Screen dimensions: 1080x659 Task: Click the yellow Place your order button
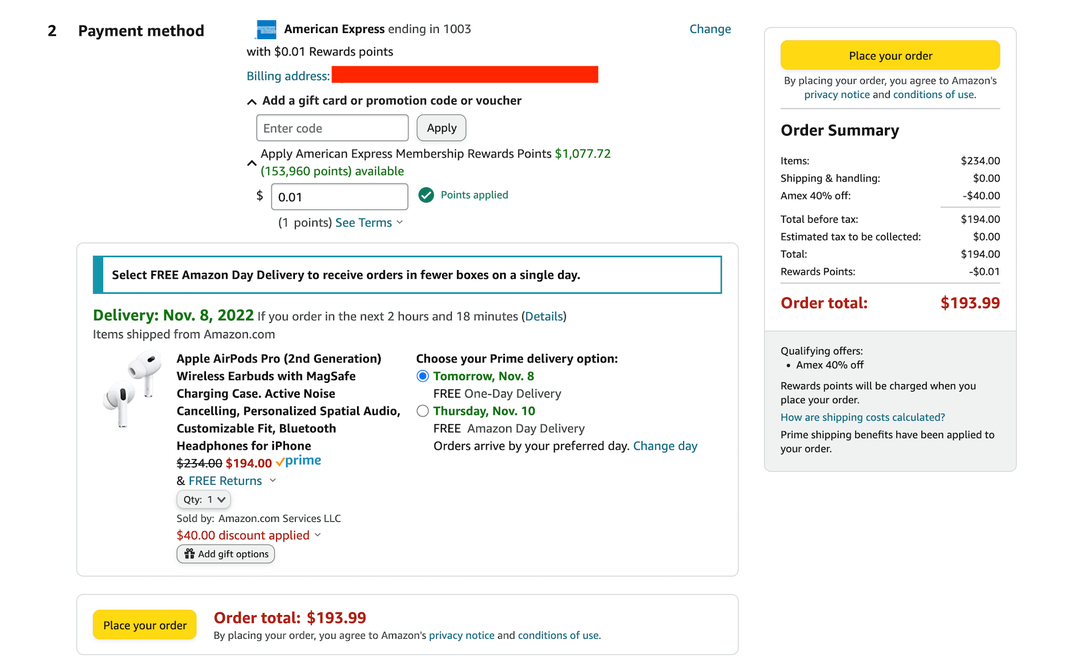tap(889, 55)
